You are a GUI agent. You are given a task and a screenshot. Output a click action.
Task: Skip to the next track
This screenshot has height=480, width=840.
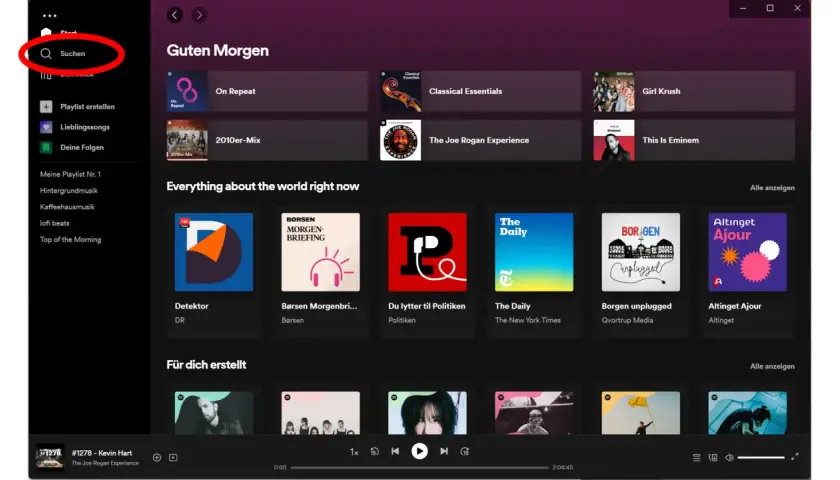(x=444, y=451)
